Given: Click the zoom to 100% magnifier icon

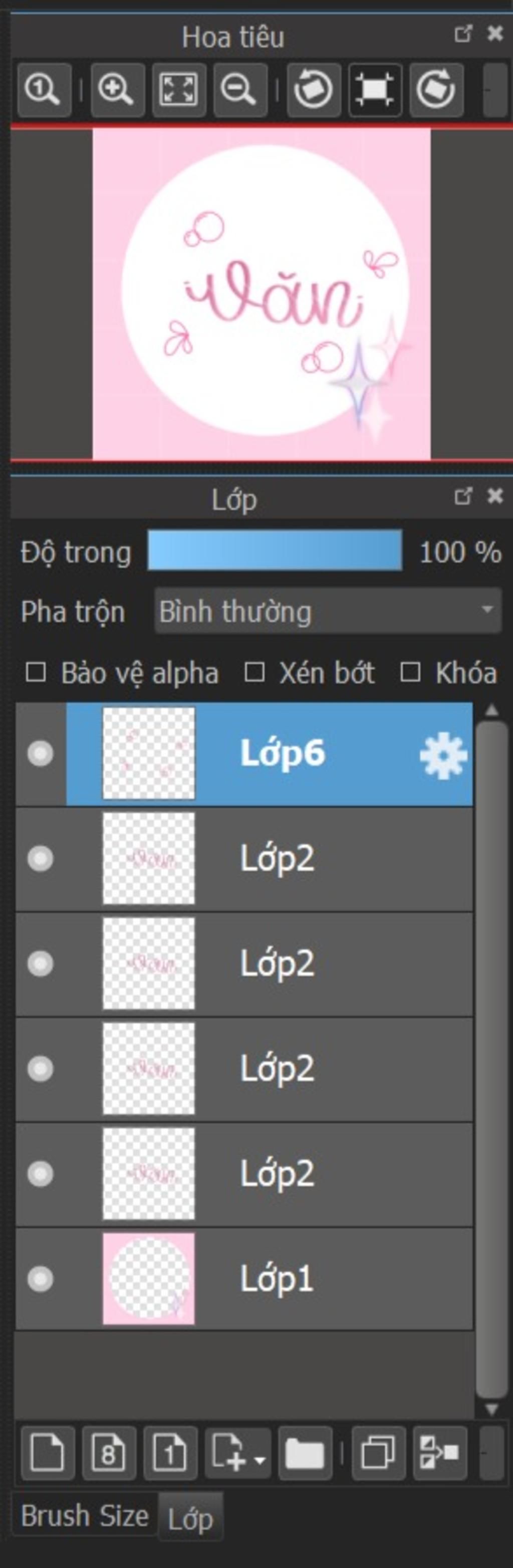Looking at the screenshot, I should coord(44,89).
